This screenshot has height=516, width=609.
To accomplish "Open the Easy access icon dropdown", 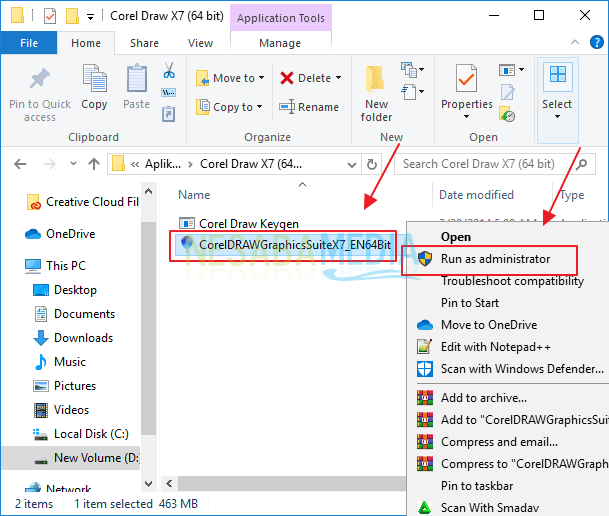I will coord(412,92).
